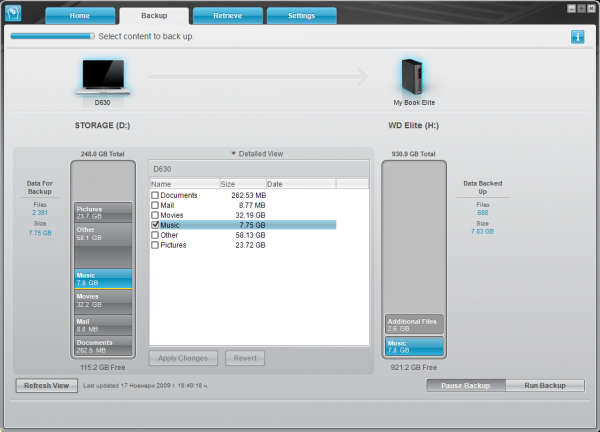Tick the Documents checkbox
Image resolution: width=600 pixels, height=432 pixels.
[x=155, y=195]
